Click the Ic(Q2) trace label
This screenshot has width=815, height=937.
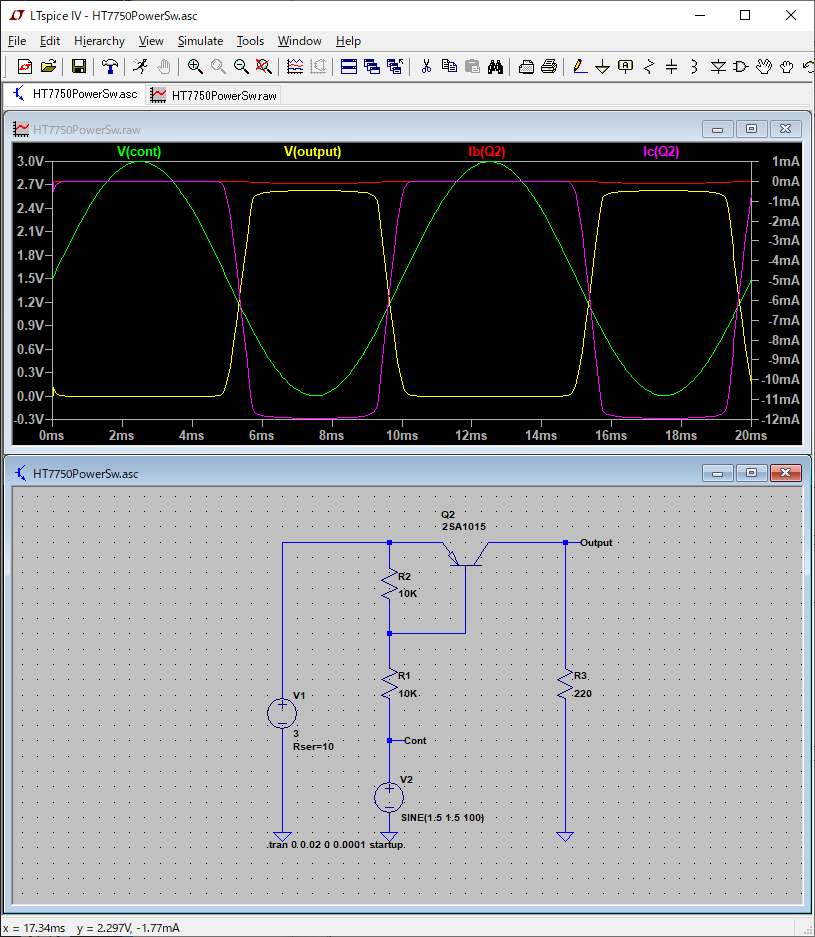(661, 151)
